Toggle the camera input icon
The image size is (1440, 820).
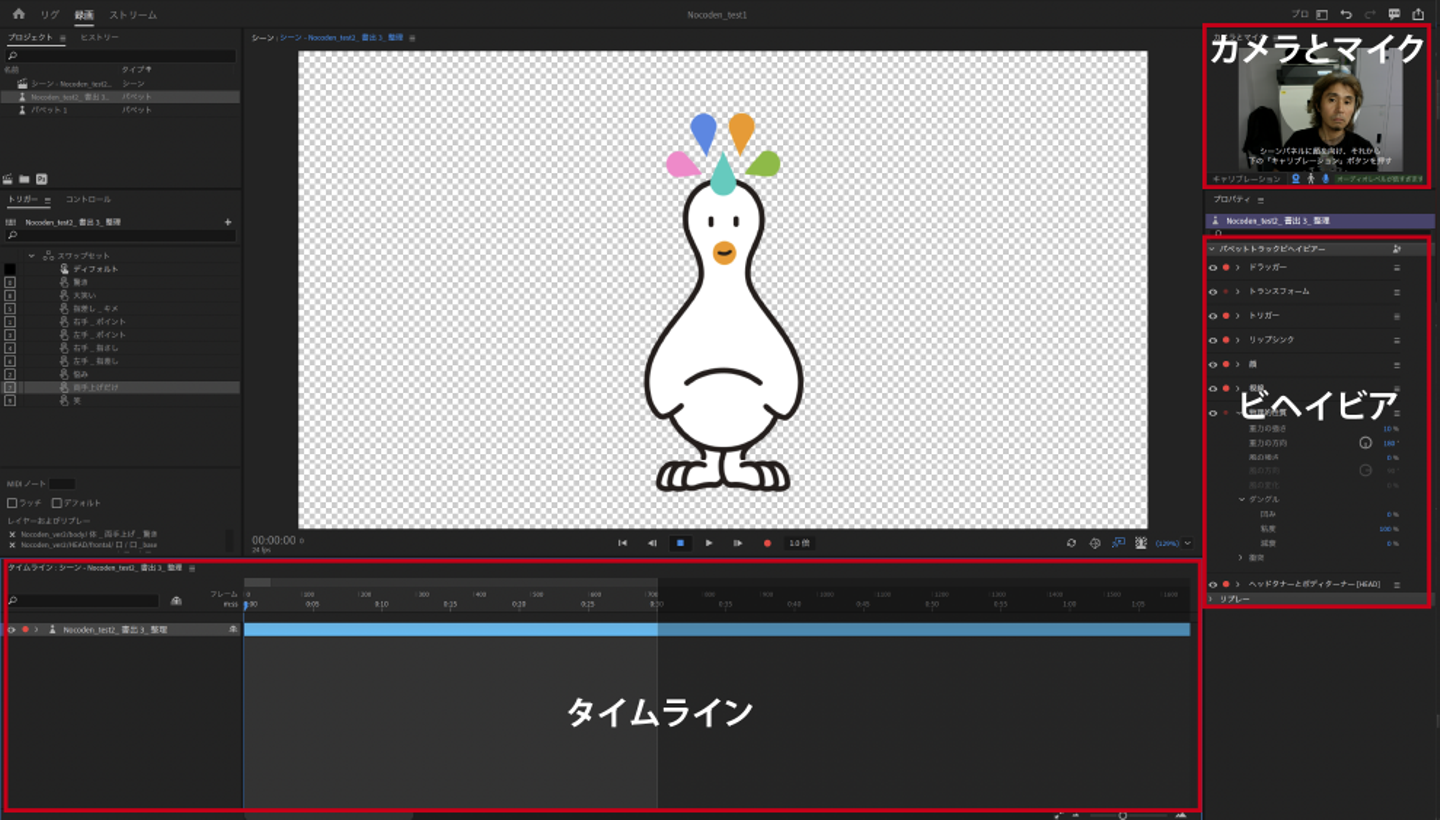(x=1296, y=179)
